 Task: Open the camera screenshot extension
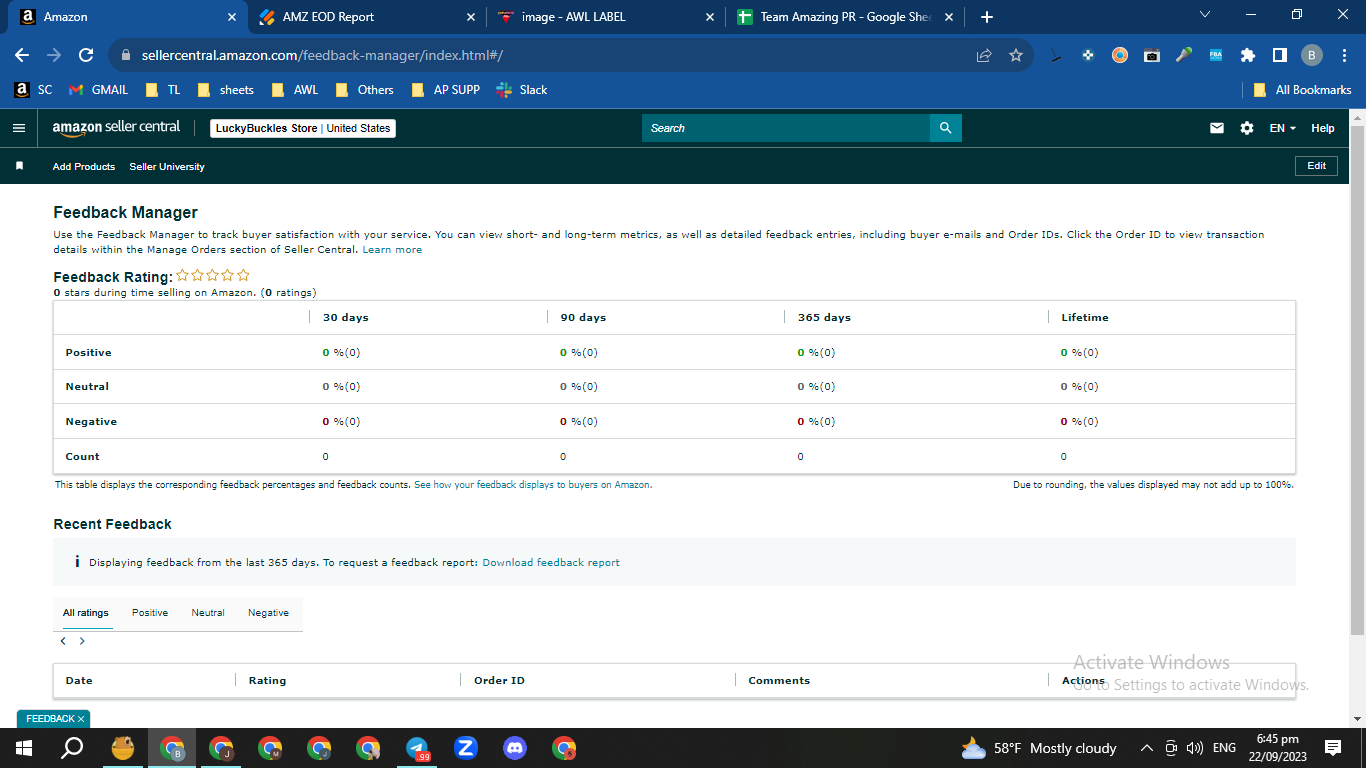pyautogui.click(x=1152, y=55)
